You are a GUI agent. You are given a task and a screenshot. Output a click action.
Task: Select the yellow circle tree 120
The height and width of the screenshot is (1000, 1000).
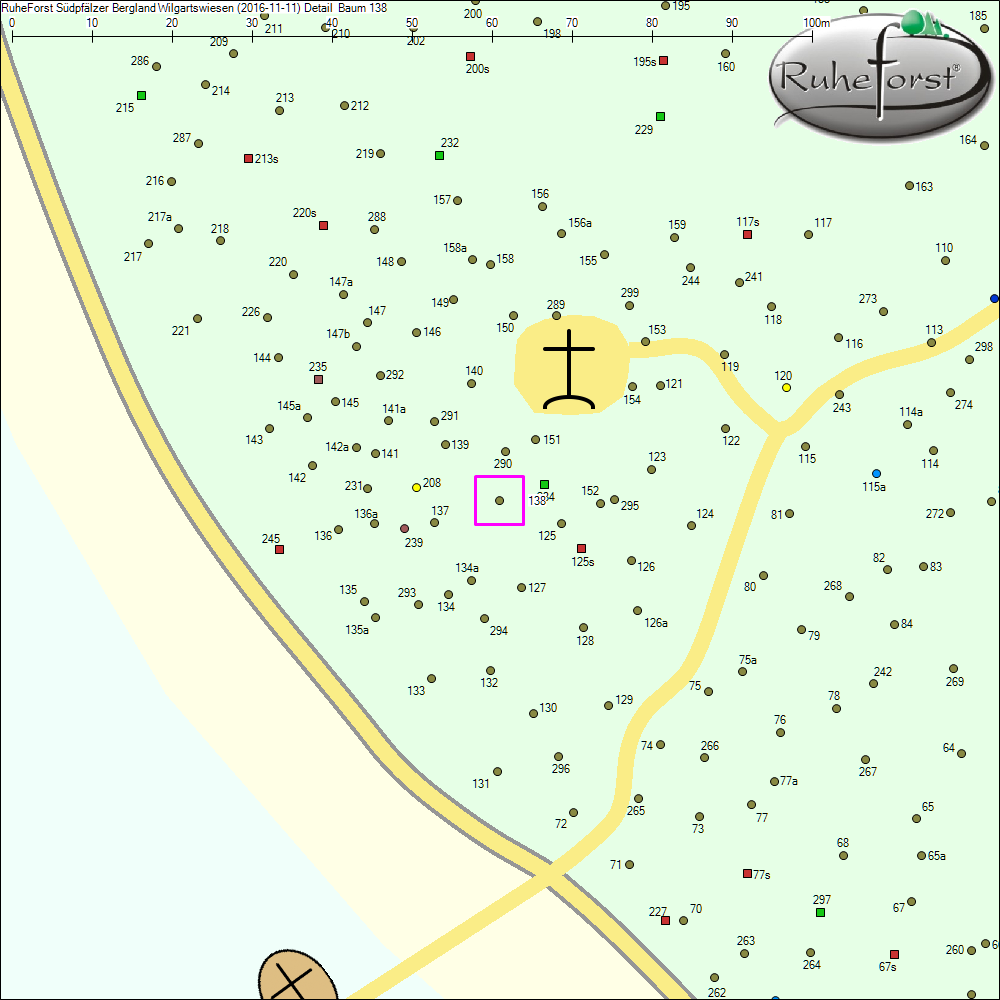tap(786, 388)
